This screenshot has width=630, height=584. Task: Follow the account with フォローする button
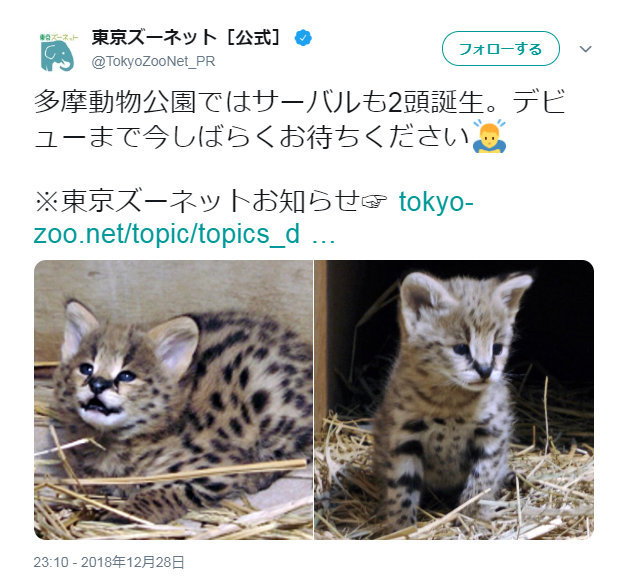[501, 49]
